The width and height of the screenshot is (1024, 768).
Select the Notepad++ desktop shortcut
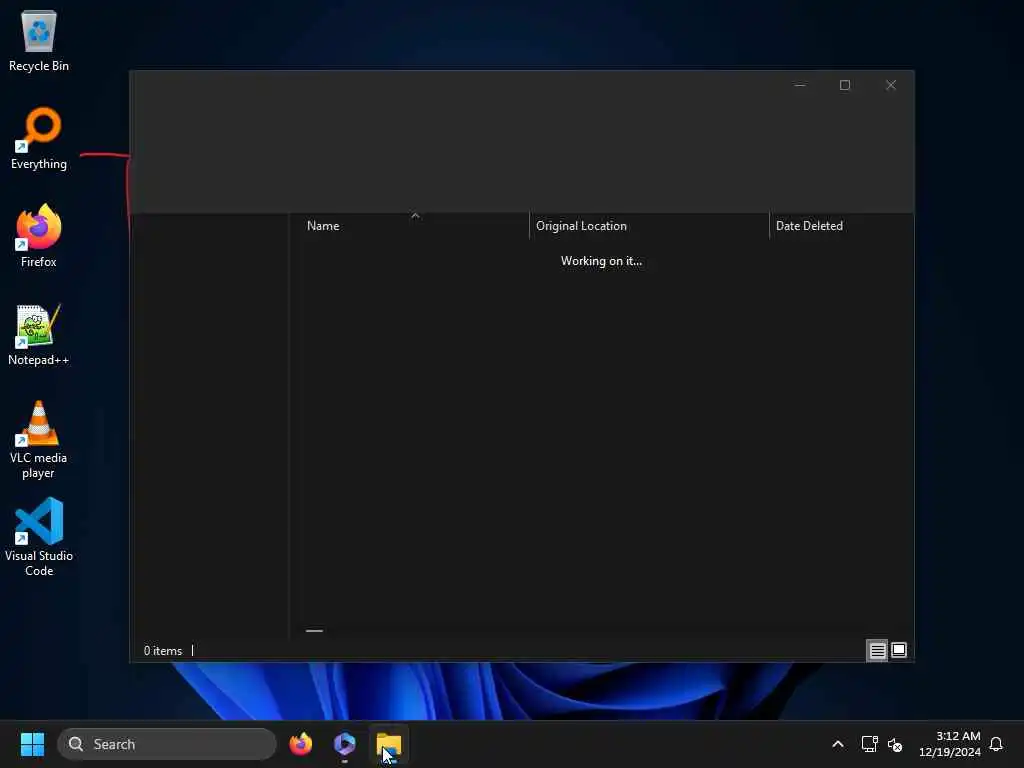pyautogui.click(x=39, y=334)
